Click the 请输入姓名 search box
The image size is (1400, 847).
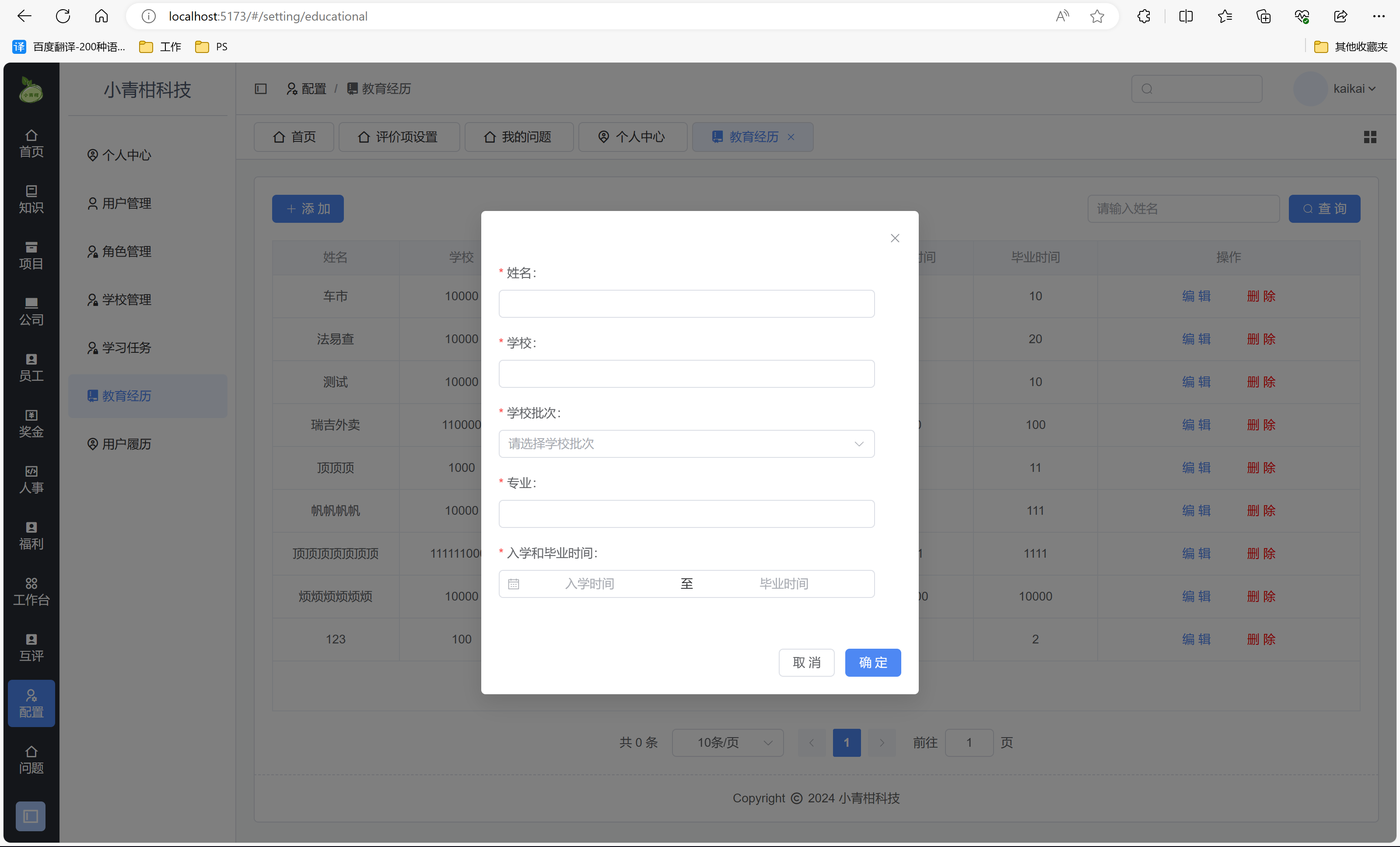pos(1183,209)
